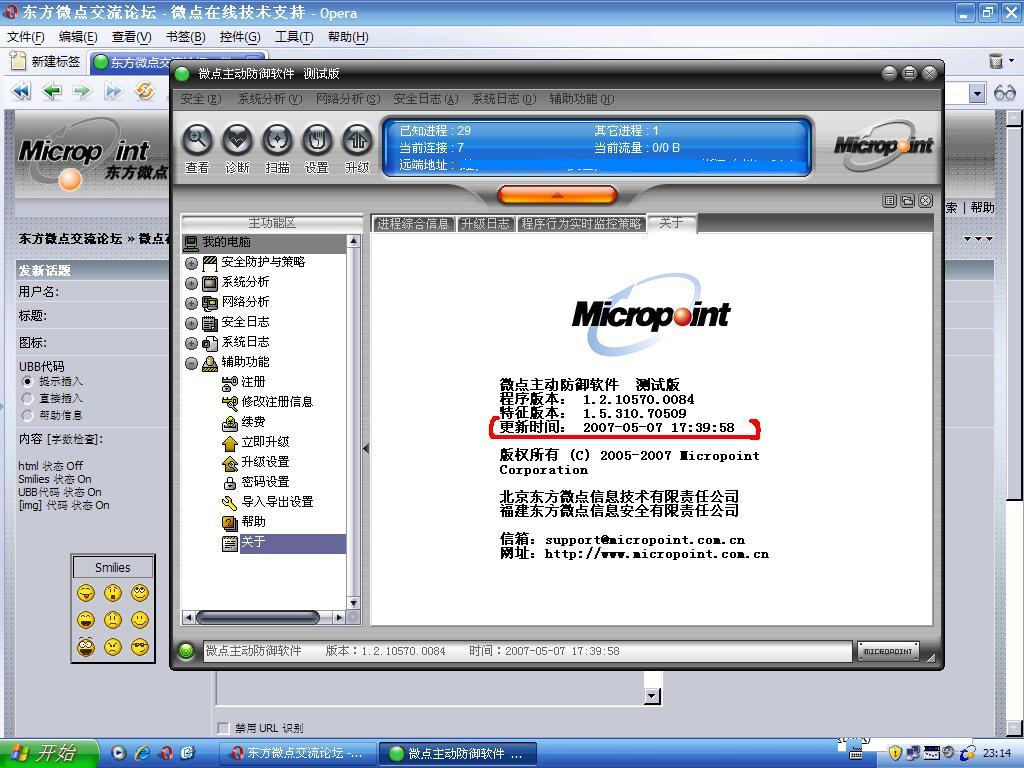Open the 安全(E) menu

(x=200, y=99)
